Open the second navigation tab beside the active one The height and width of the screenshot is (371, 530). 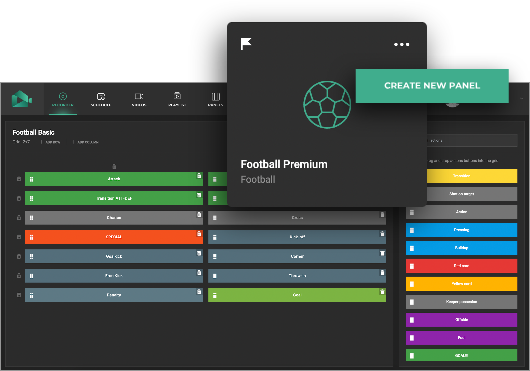(101, 100)
